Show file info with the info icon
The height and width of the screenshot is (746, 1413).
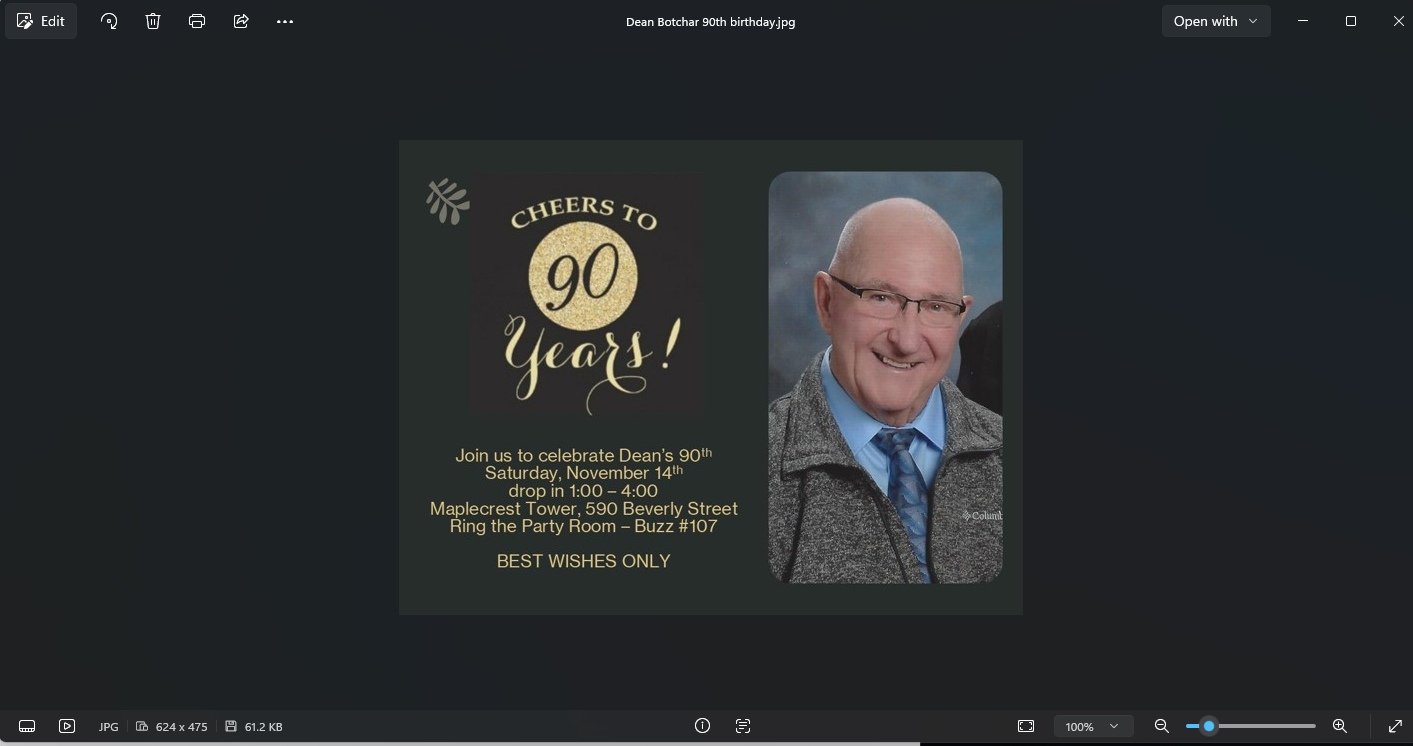pos(702,726)
